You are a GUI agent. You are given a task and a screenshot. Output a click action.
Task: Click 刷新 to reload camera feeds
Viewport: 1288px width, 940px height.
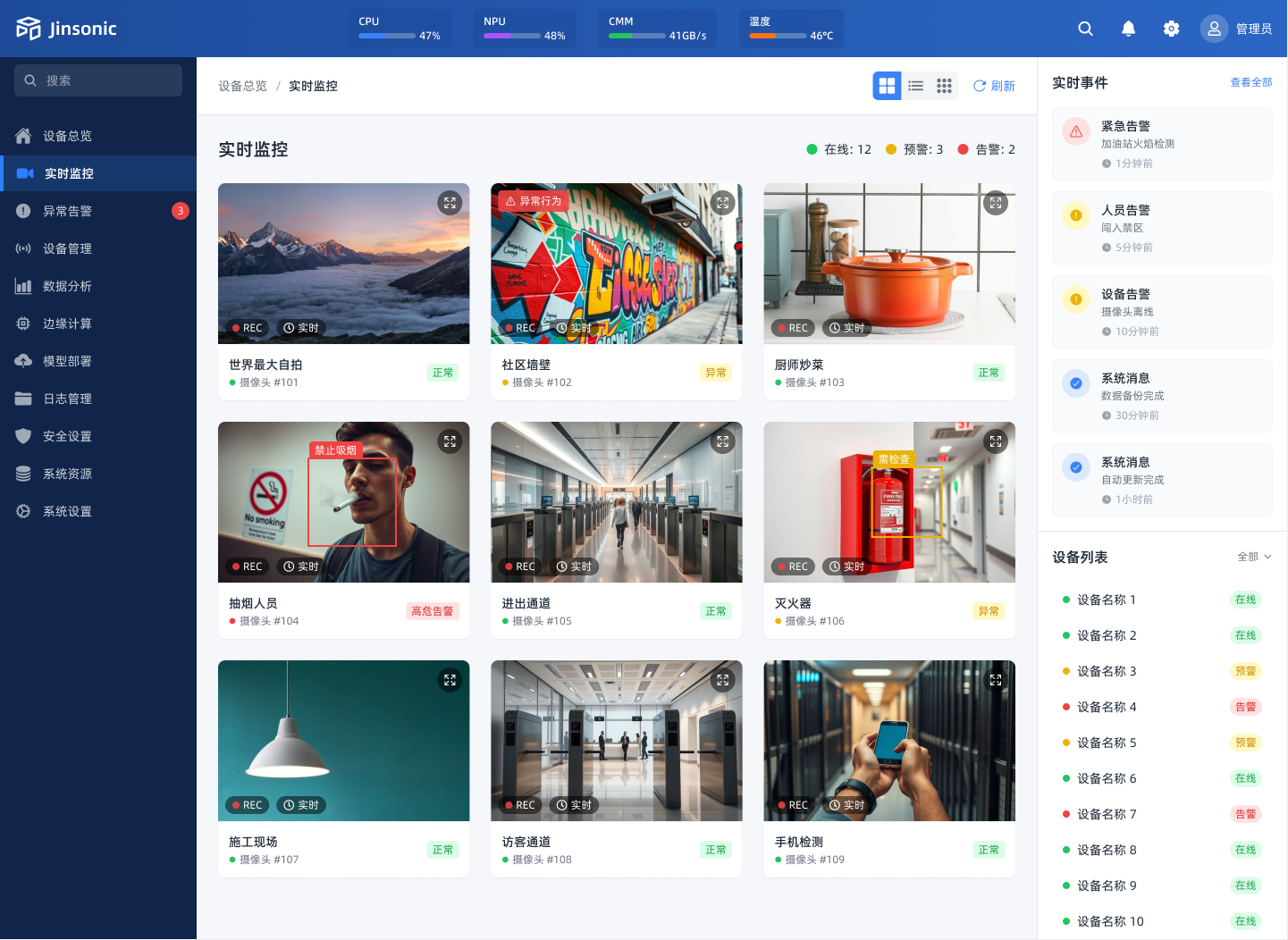(994, 86)
